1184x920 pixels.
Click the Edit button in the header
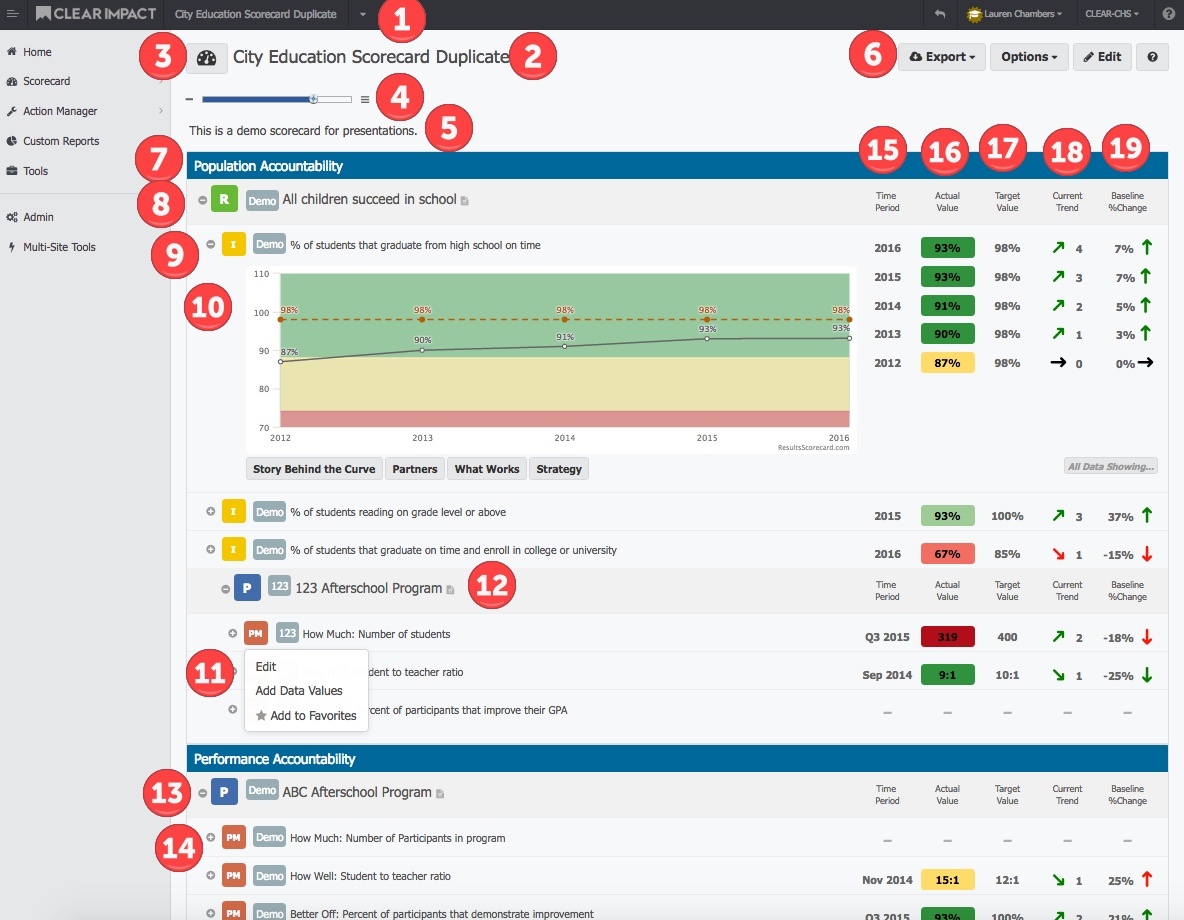(1102, 57)
